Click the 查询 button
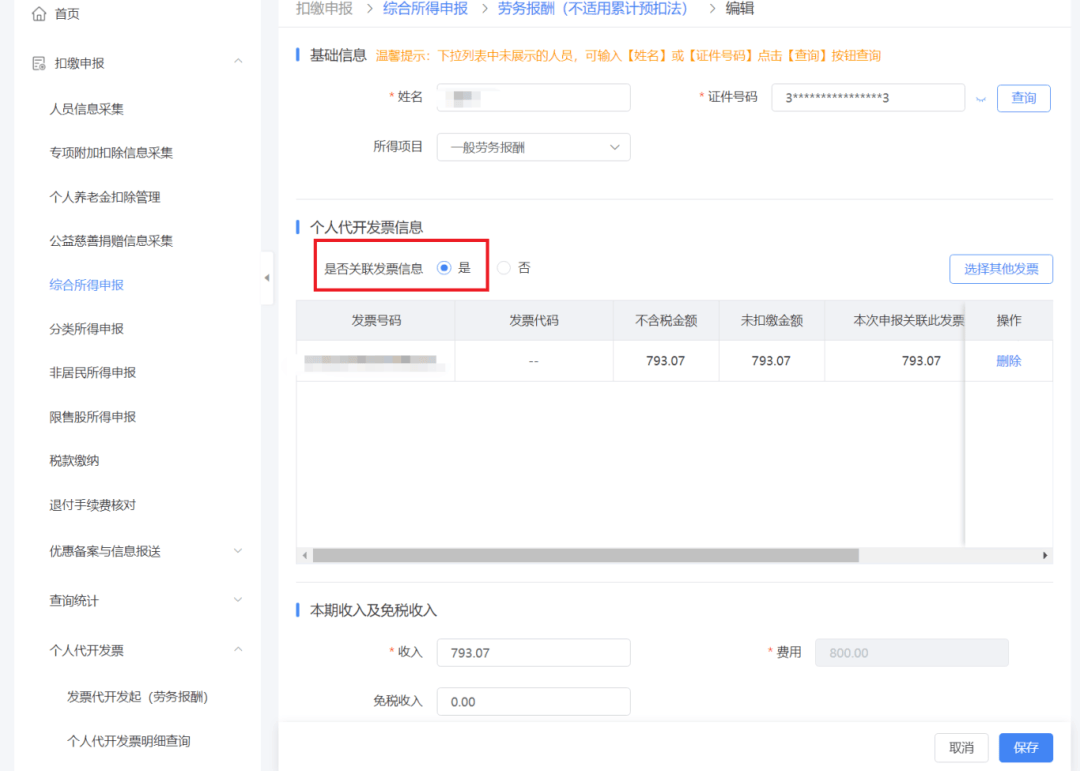This screenshot has width=1080, height=771. click(x=1023, y=98)
